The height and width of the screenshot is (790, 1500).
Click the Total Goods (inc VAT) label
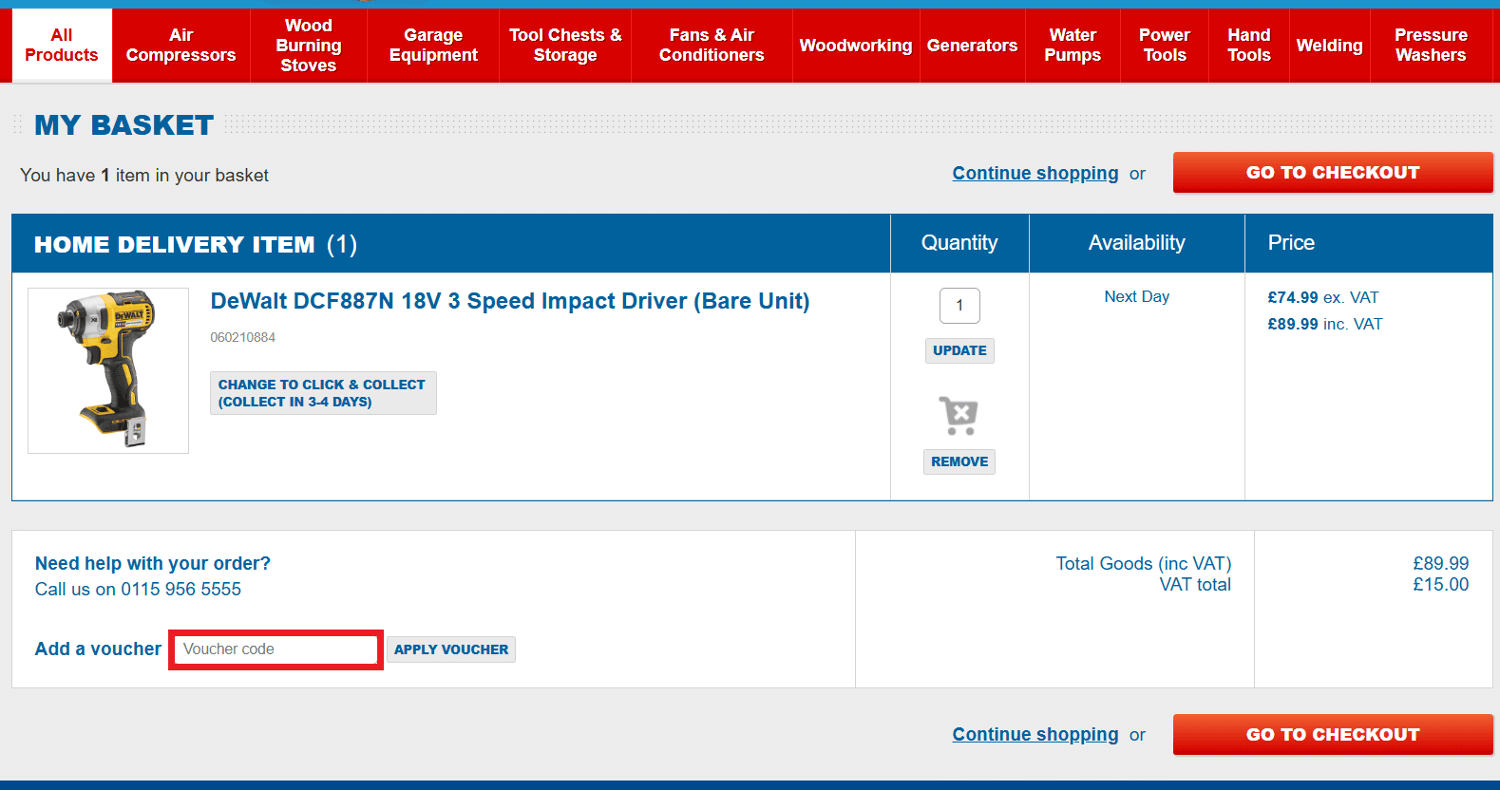1144,564
